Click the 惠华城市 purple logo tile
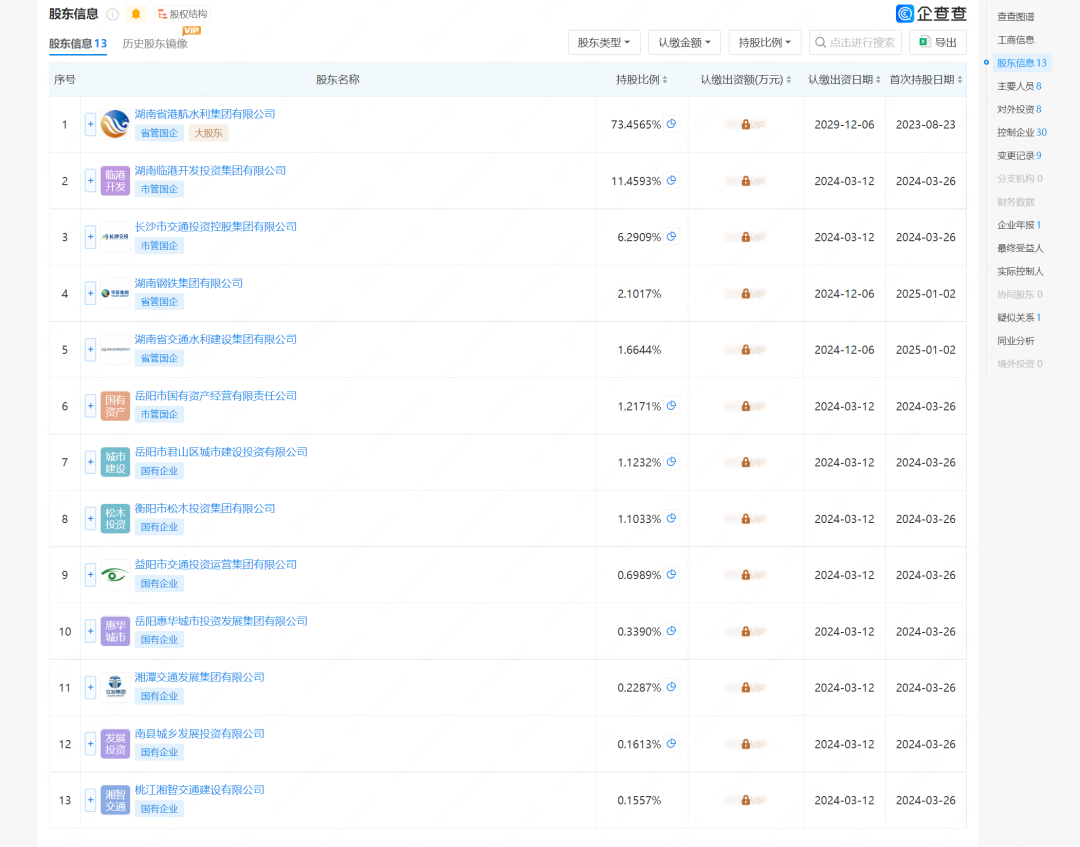 pos(115,631)
